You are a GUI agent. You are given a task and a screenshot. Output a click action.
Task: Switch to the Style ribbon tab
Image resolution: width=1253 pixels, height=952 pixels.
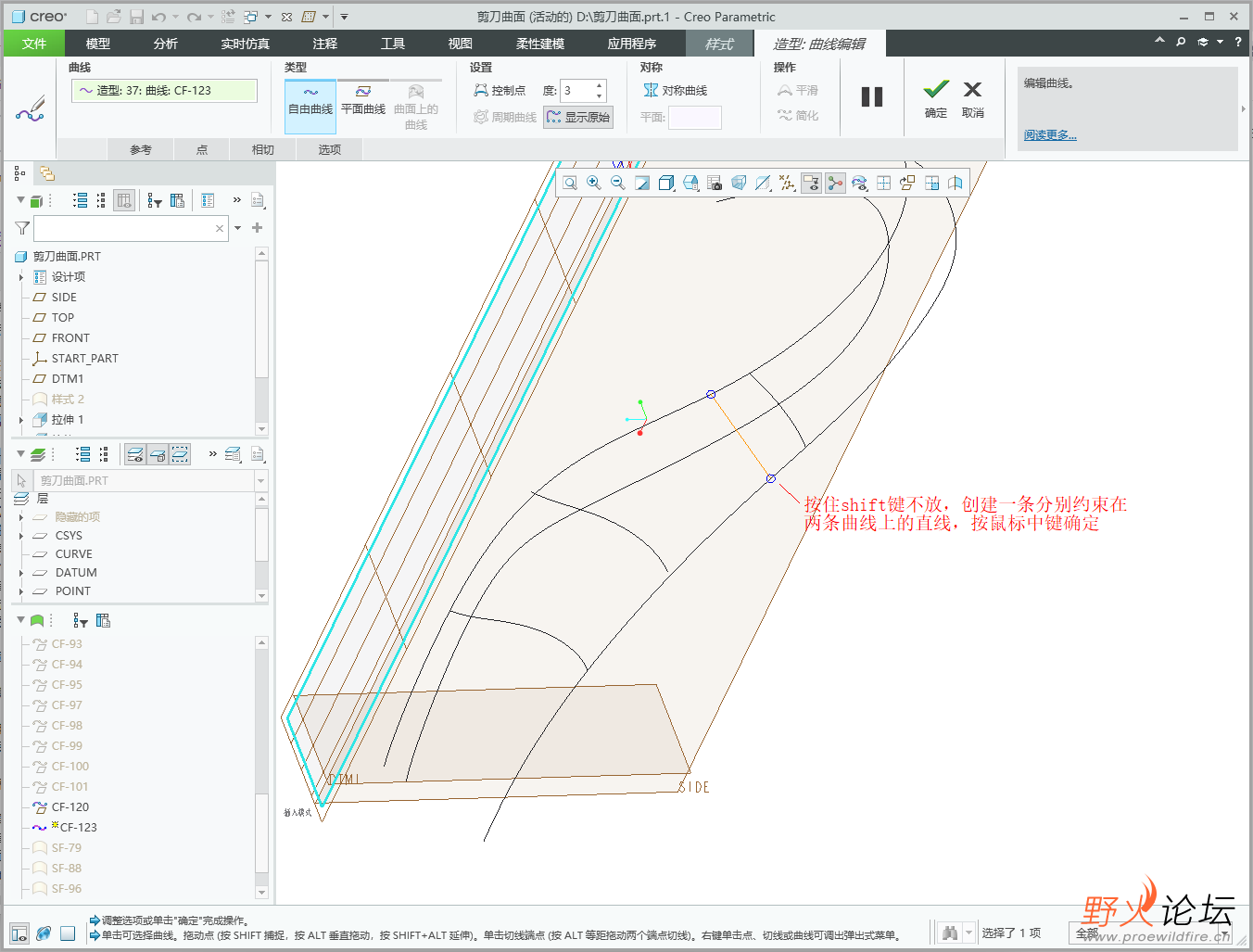(719, 44)
